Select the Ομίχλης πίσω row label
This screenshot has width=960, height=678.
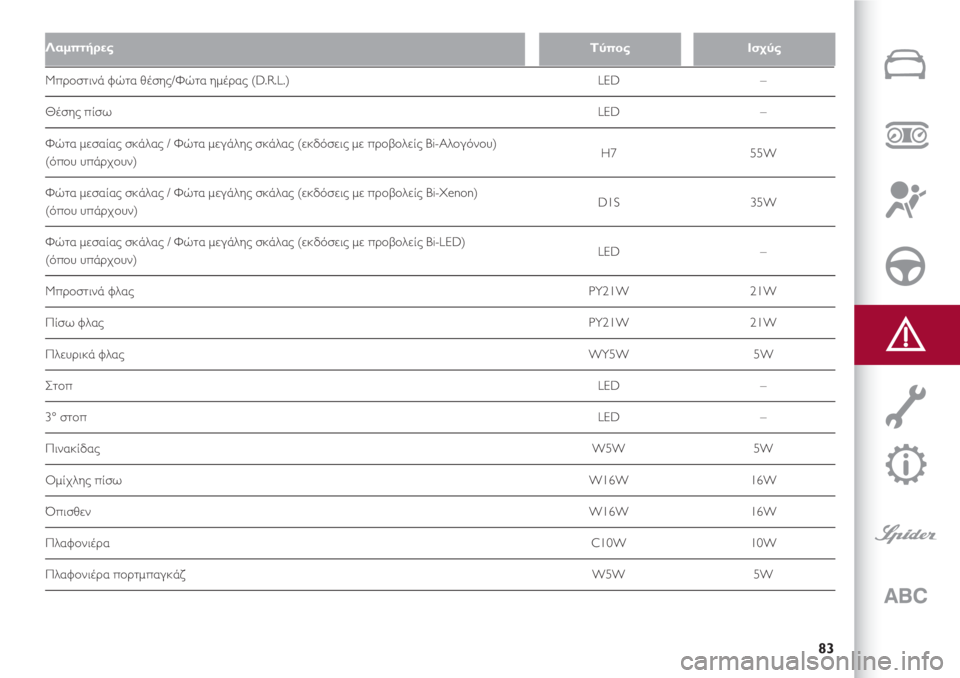click(x=83, y=480)
